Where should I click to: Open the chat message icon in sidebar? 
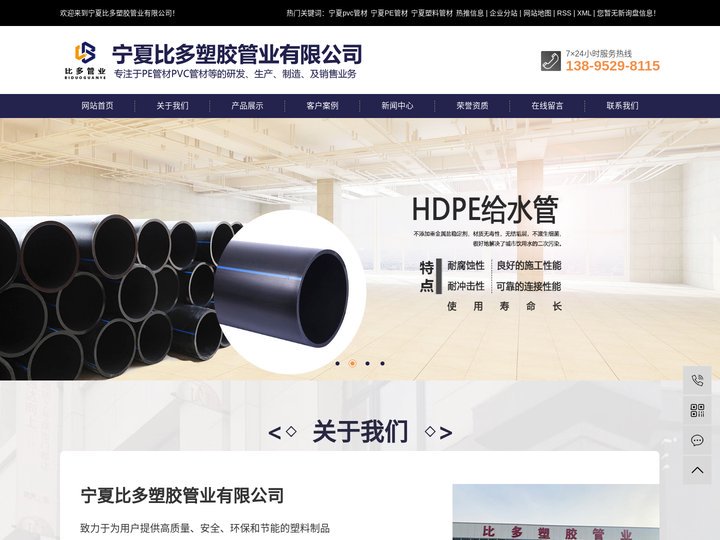(x=697, y=440)
